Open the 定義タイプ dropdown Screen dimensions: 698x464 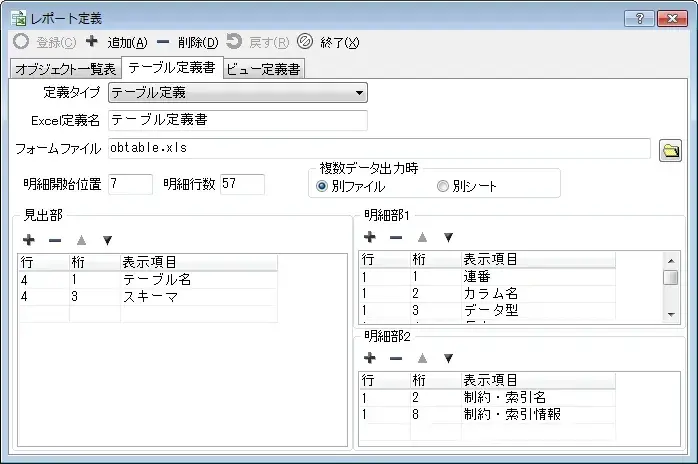pos(237,94)
